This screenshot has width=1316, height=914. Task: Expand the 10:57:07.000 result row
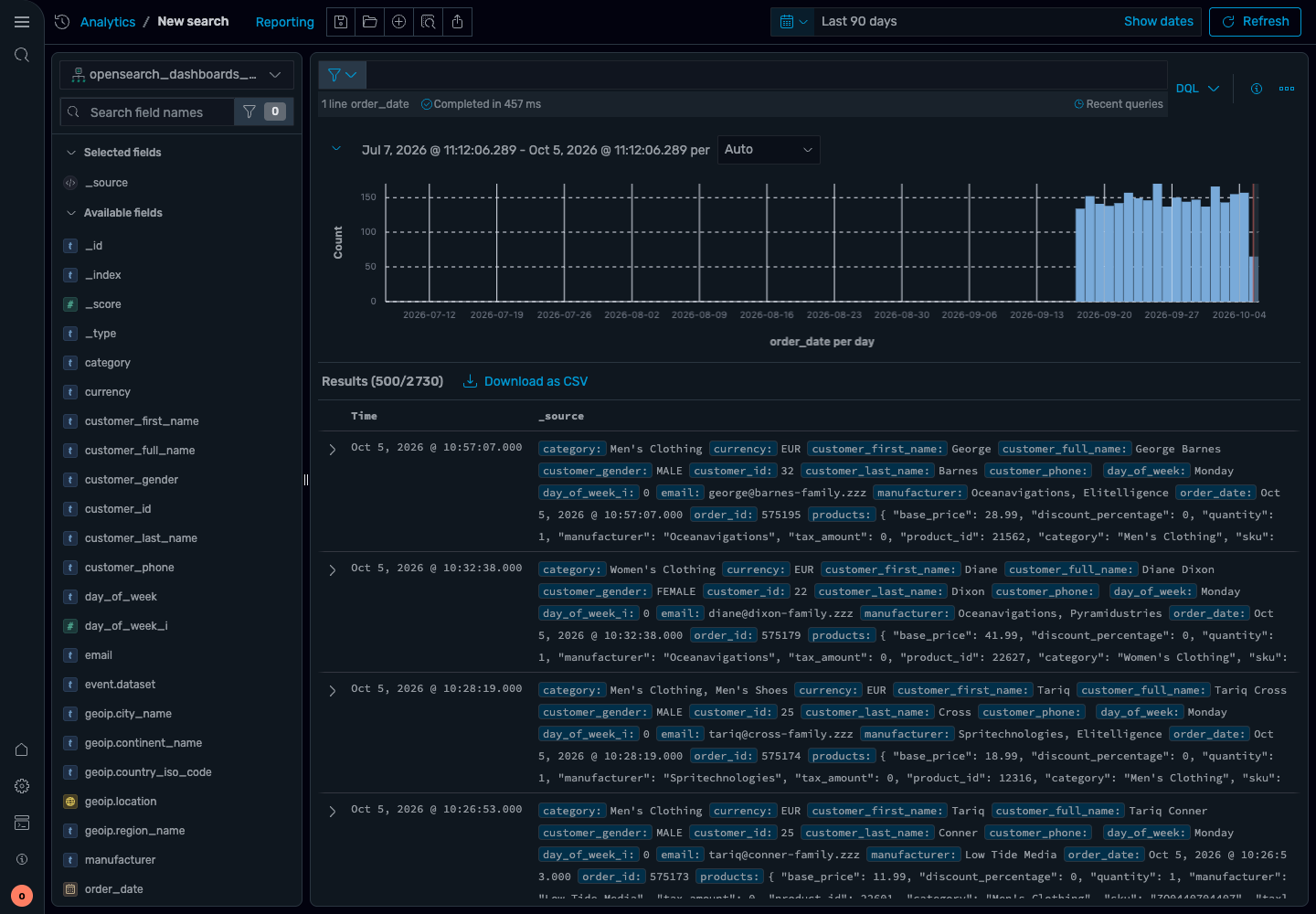coord(333,449)
